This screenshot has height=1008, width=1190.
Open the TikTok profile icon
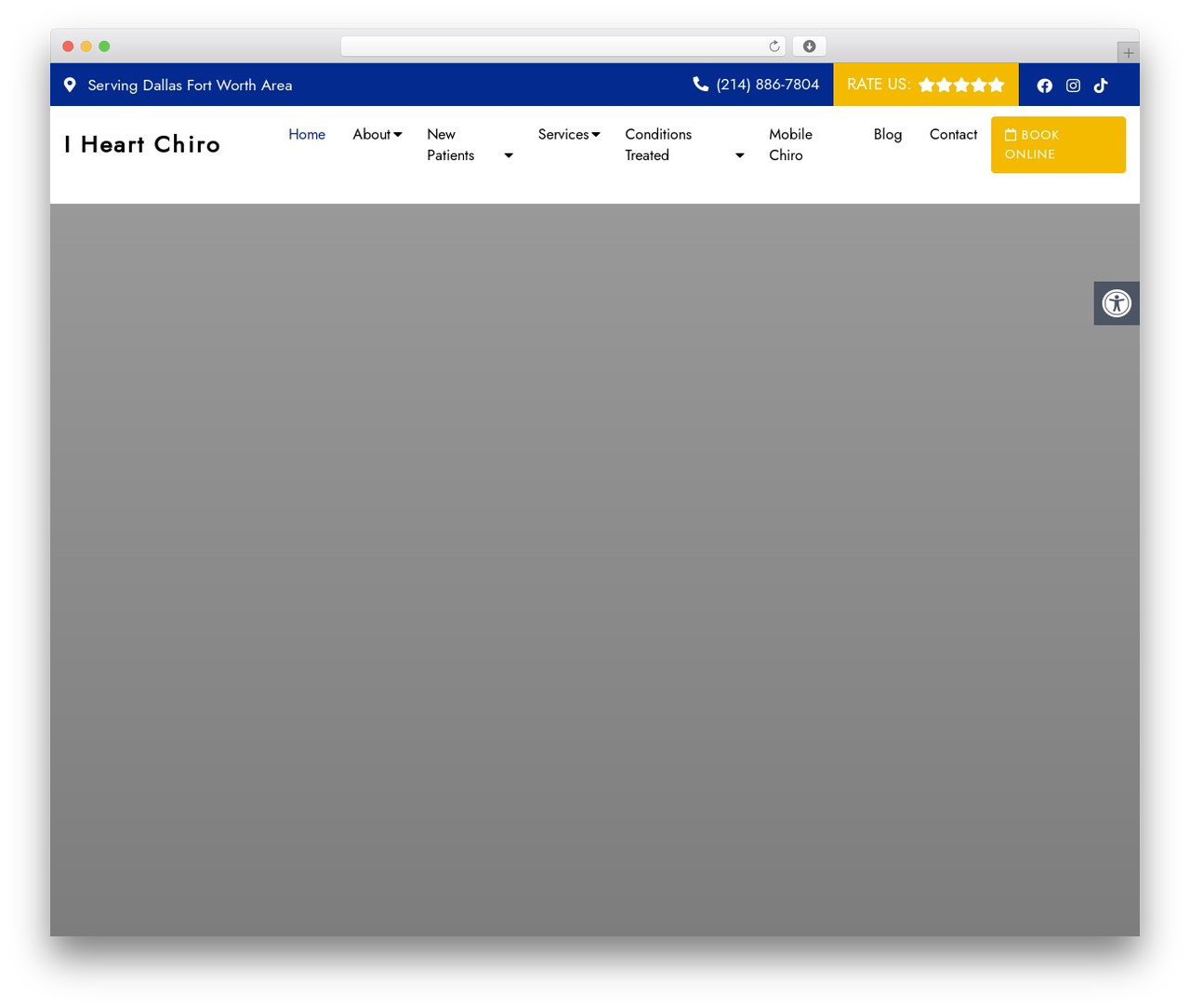1101,86
